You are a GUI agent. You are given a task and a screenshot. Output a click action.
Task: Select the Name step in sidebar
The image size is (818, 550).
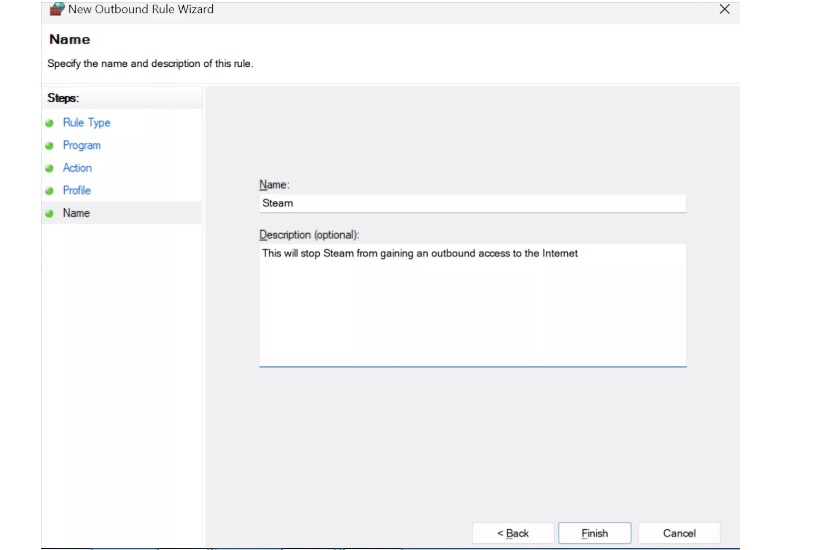pos(76,213)
